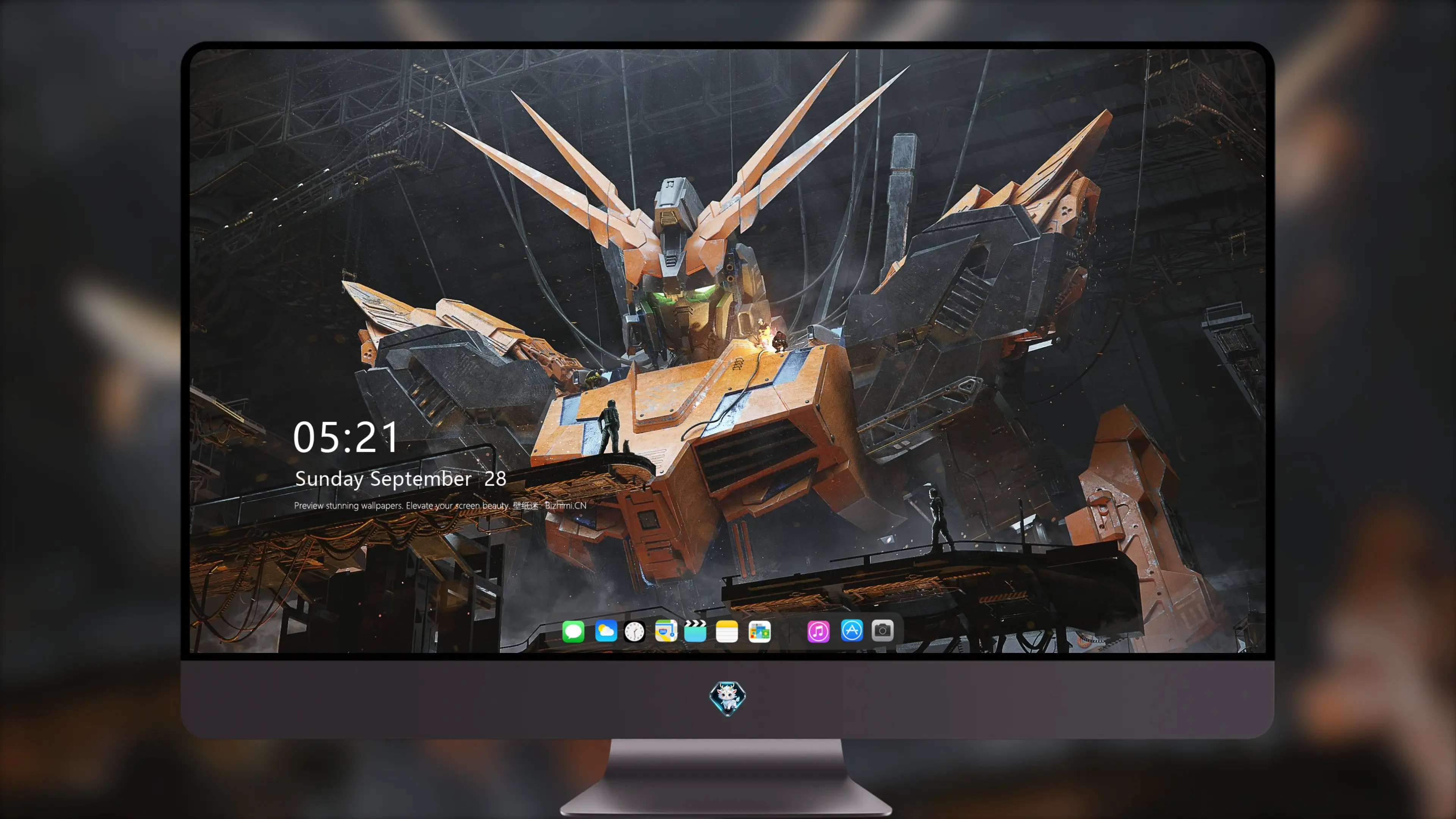The height and width of the screenshot is (819, 1456).
Task: Open the blue App Store icon
Action: click(x=852, y=631)
